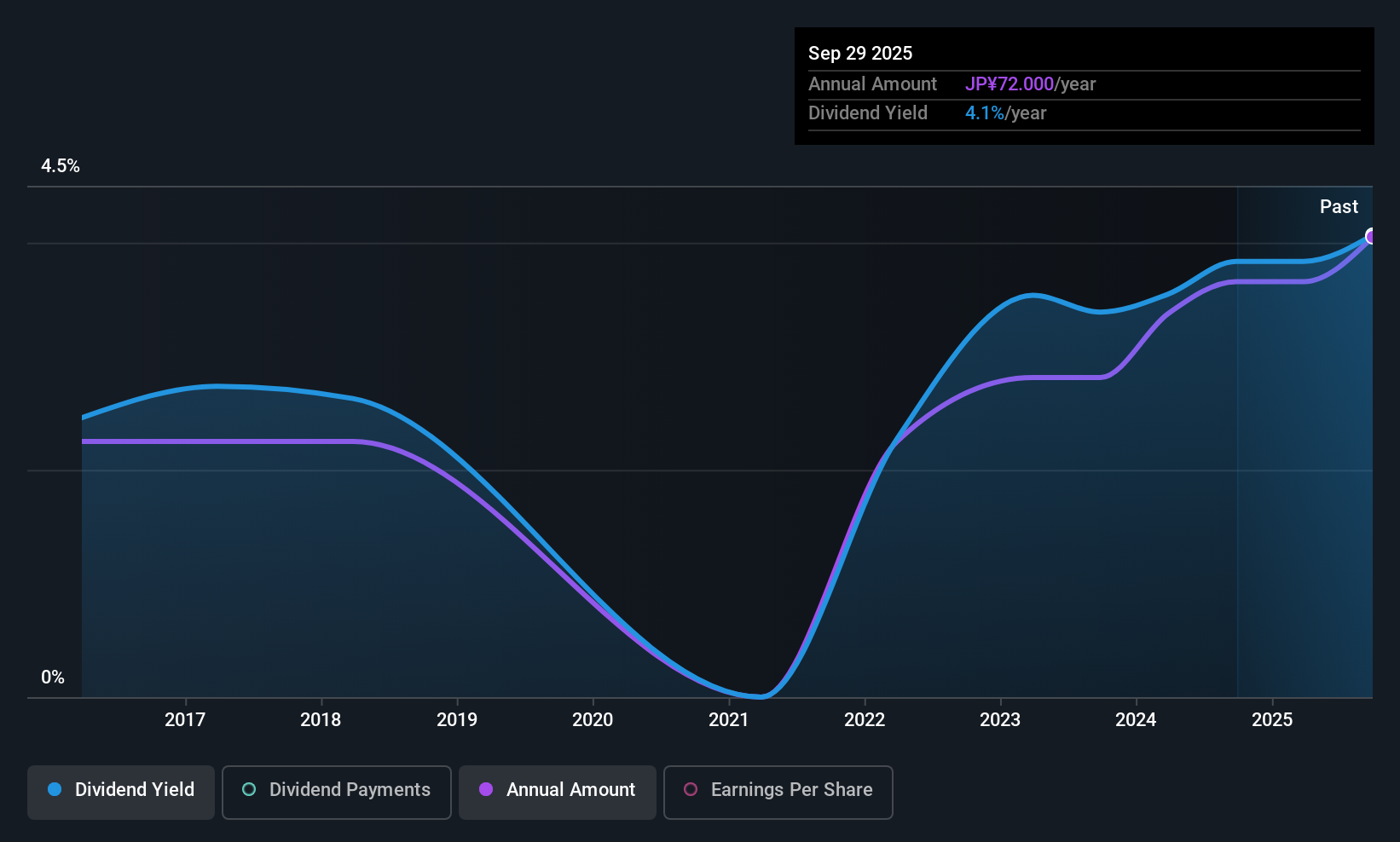Click the Past label in chart
1400x842 pixels.
coord(1339,206)
